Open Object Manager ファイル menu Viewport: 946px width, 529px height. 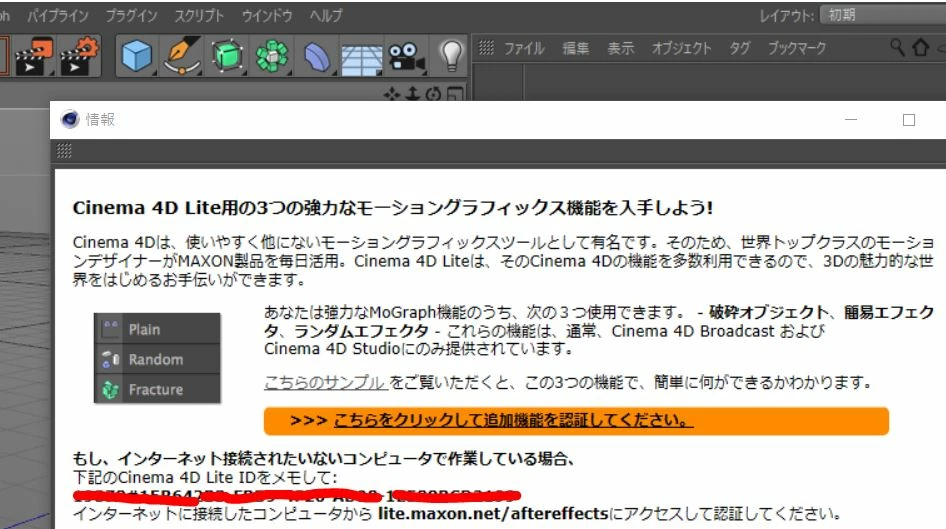click(524, 48)
